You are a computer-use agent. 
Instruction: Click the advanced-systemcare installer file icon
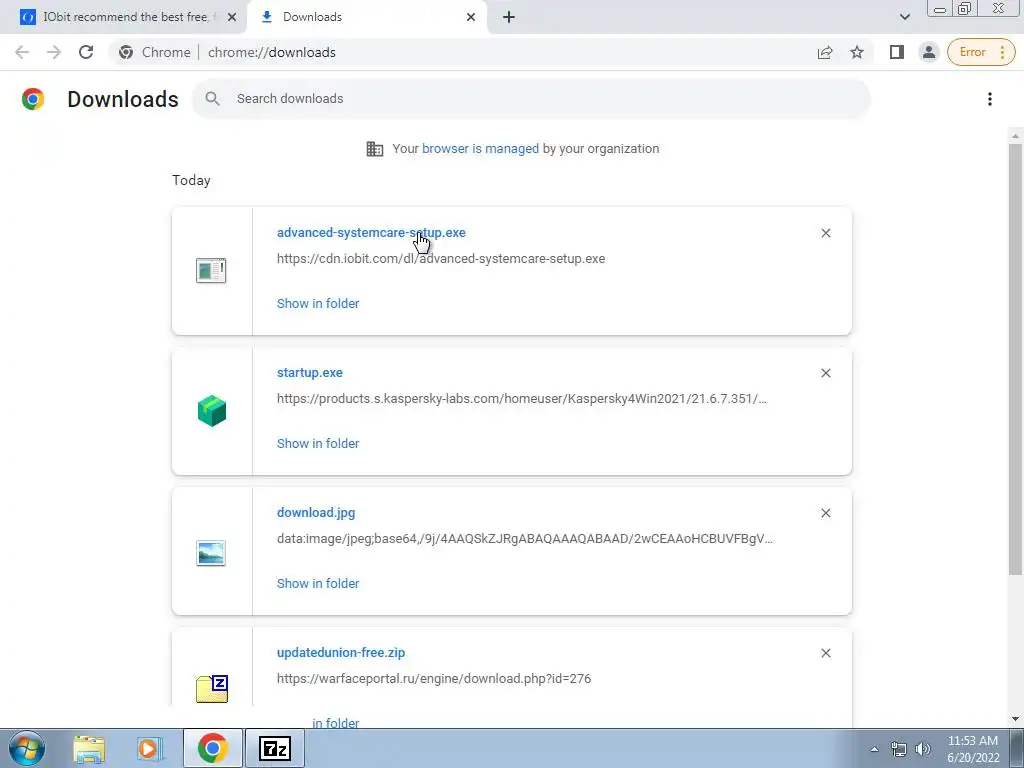pos(211,270)
